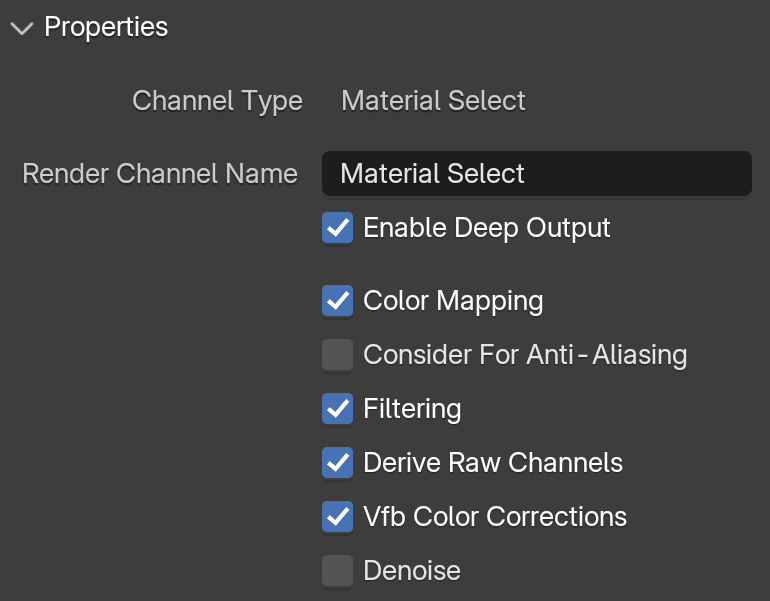Click the Channel Type label
The width and height of the screenshot is (770, 601).
tap(218, 102)
